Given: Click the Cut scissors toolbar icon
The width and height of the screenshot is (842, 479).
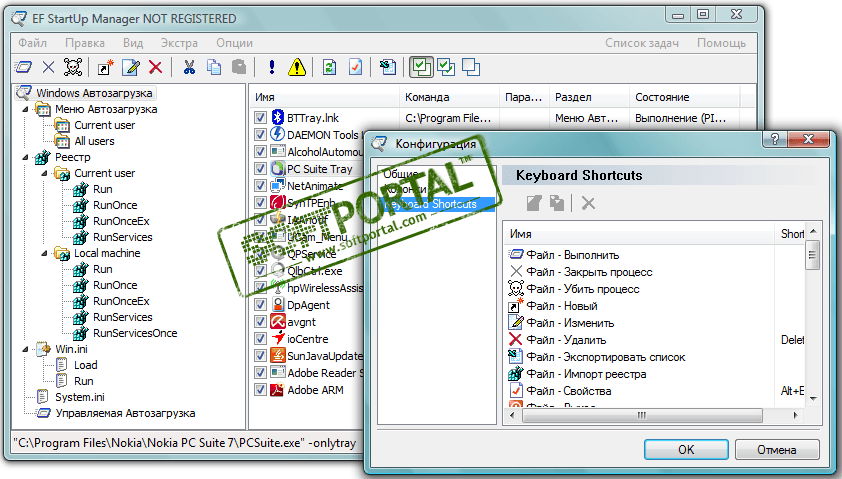Looking at the screenshot, I should [188, 67].
